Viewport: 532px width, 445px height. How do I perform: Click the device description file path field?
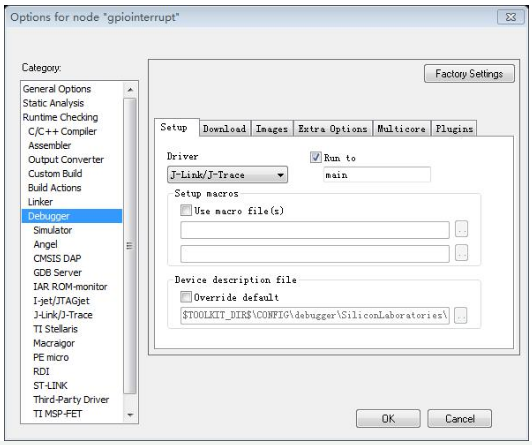[315, 315]
